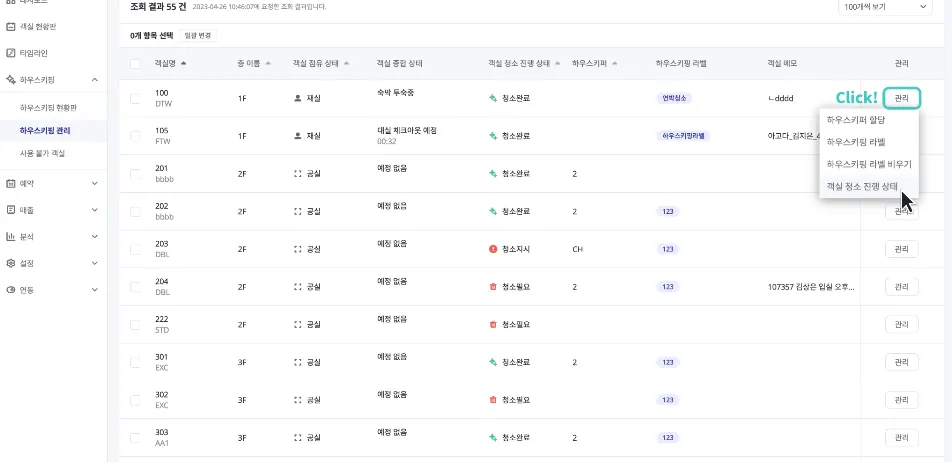
Task: Click the 타임라인 sidebar icon
Action: (11, 52)
